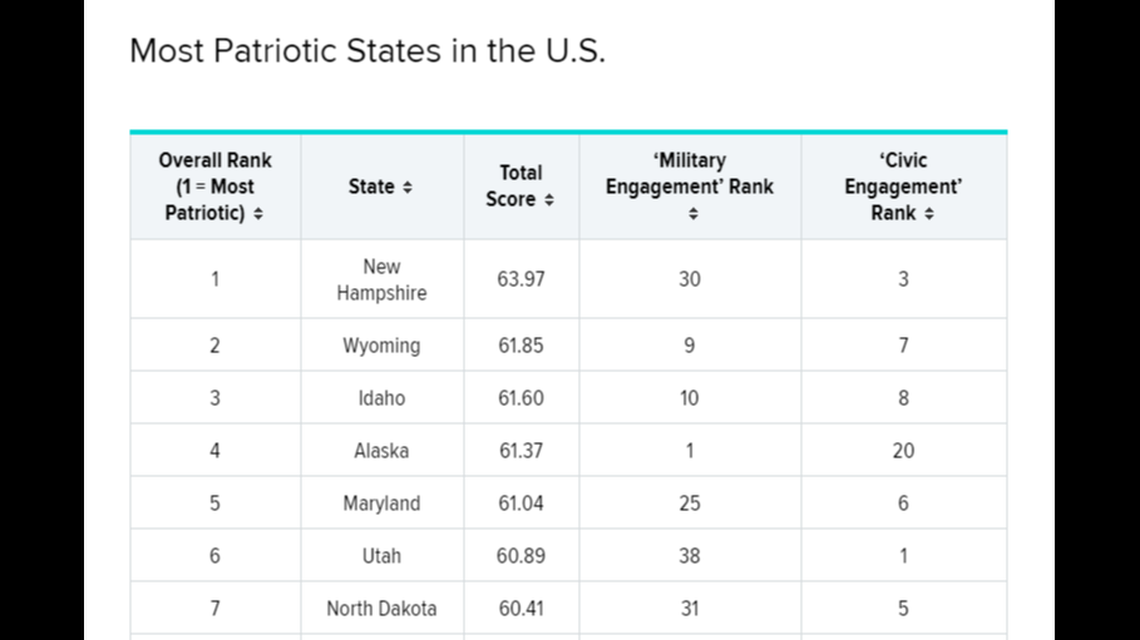The width and height of the screenshot is (1140, 640).
Task: Click sort arrows under Military Engagement Rank
Action: point(690,214)
